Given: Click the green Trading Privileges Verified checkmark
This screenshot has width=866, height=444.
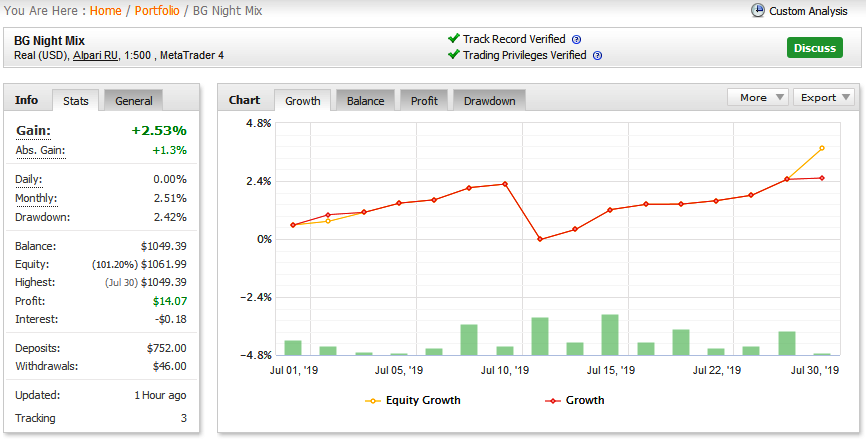Looking at the screenshot, I should 454,54.
